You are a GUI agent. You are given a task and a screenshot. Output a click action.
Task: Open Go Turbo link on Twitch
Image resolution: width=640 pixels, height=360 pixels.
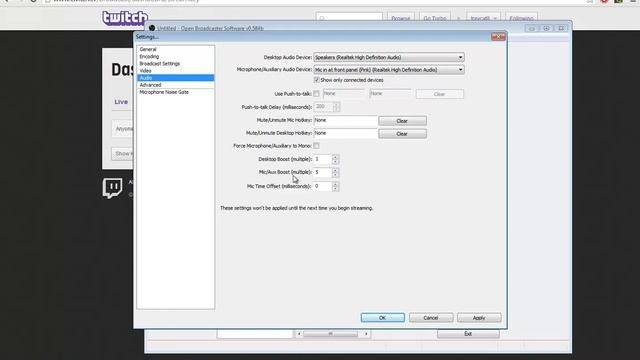coord(435,18)
